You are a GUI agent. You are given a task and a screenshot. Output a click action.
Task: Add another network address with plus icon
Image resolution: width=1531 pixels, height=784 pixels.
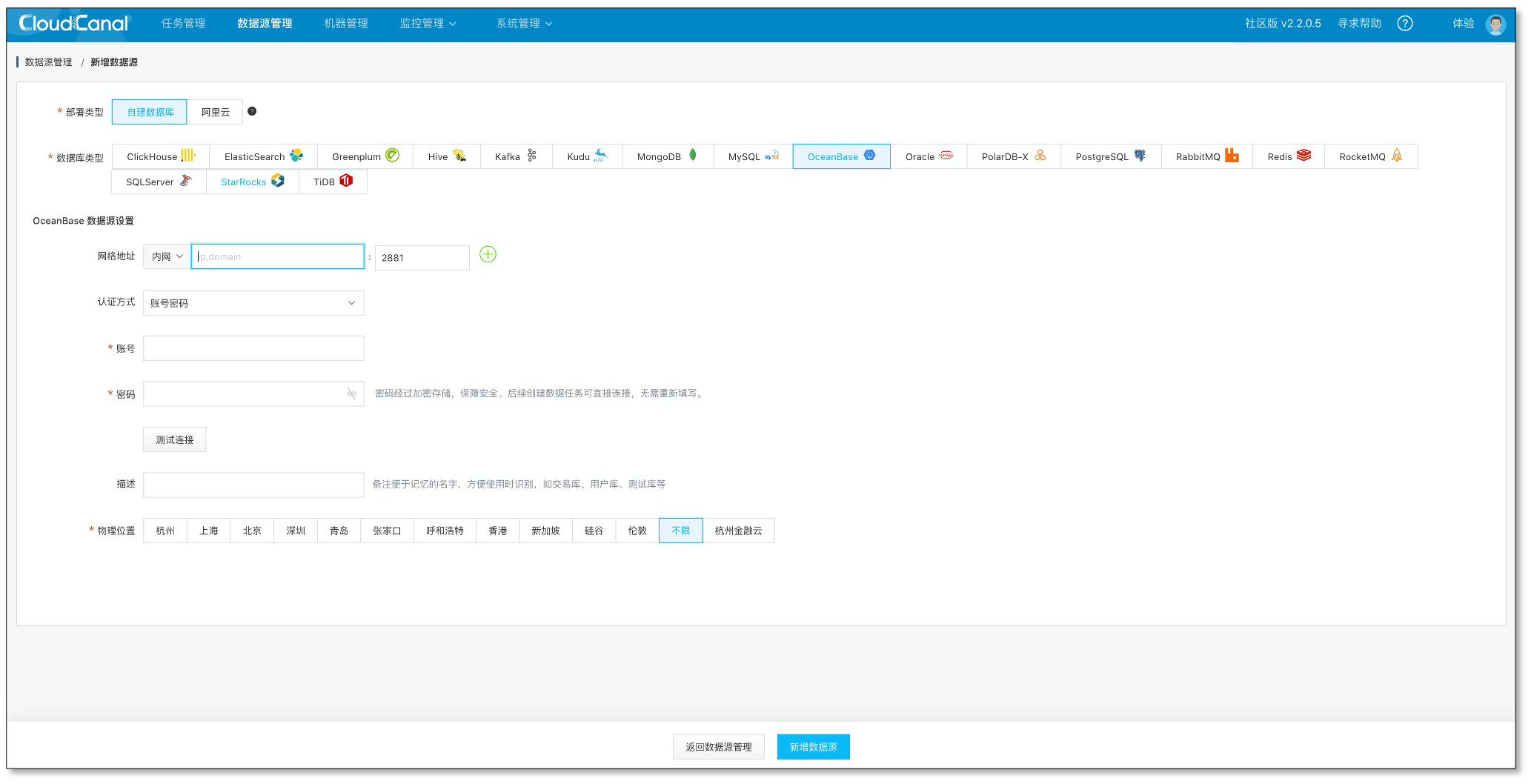pos(488,255)
